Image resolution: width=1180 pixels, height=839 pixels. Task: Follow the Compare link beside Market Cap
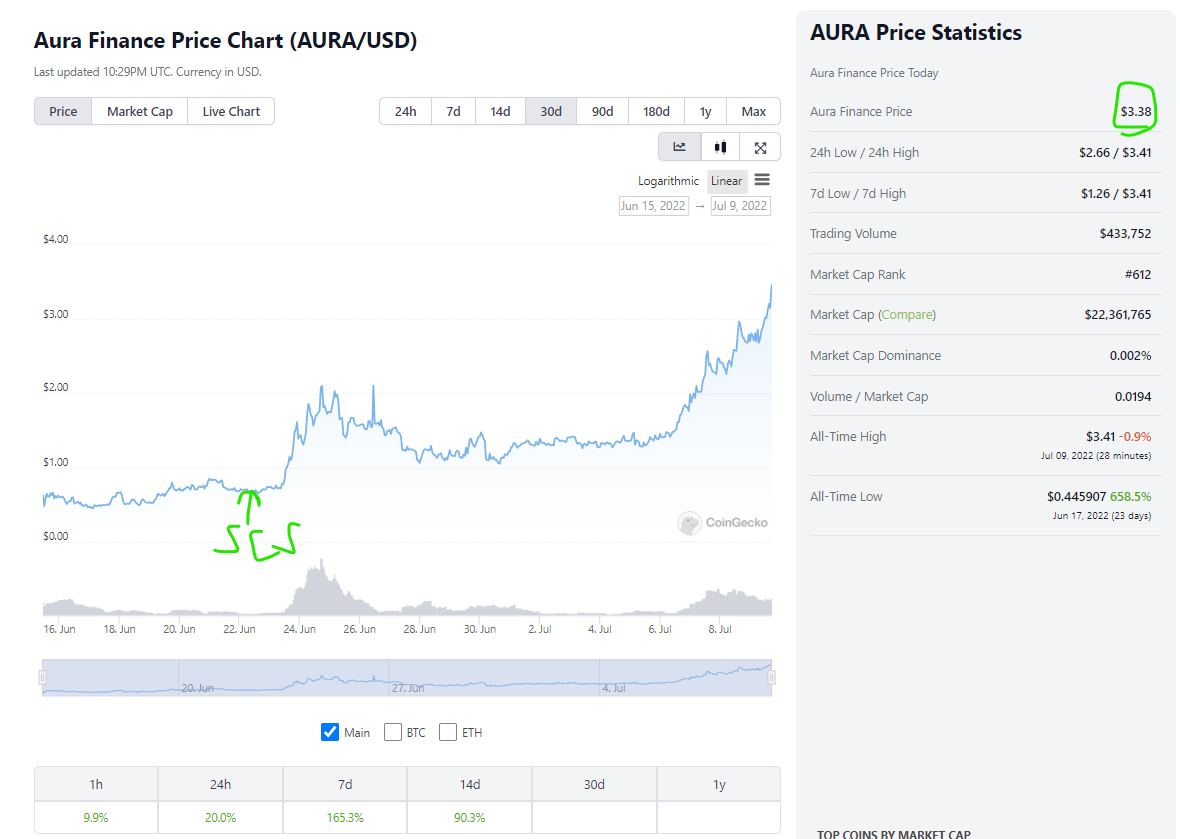pyautogui.click(x=907, y=314)
